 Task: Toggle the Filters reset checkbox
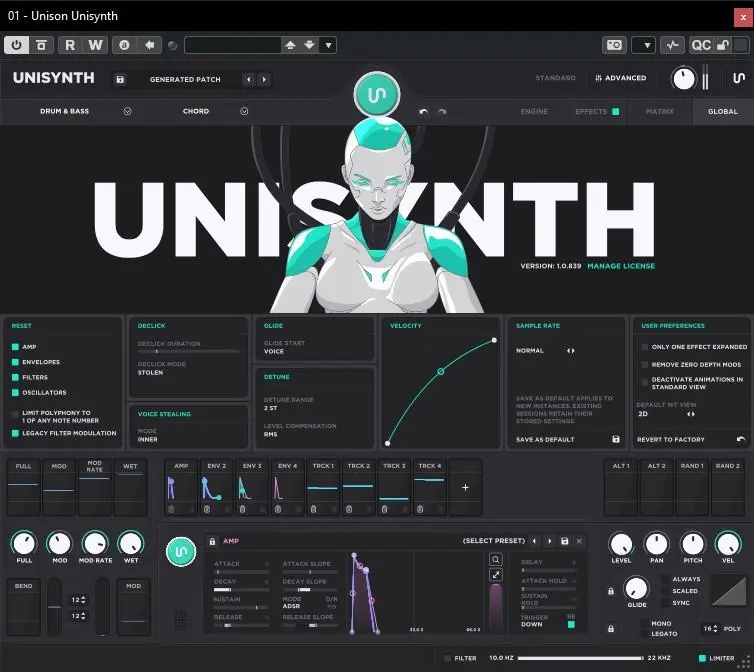click(15, 378)
